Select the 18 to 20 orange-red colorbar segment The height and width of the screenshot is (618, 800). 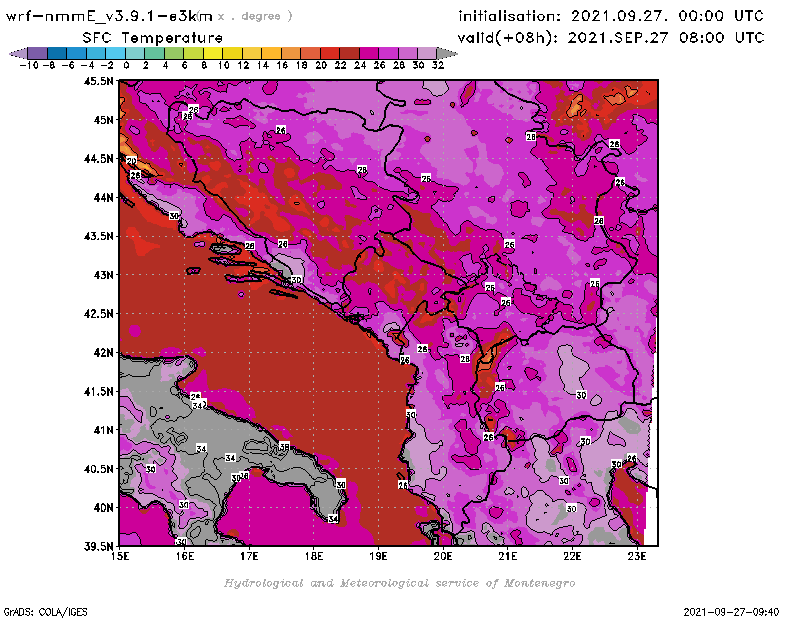coord(311,53)
